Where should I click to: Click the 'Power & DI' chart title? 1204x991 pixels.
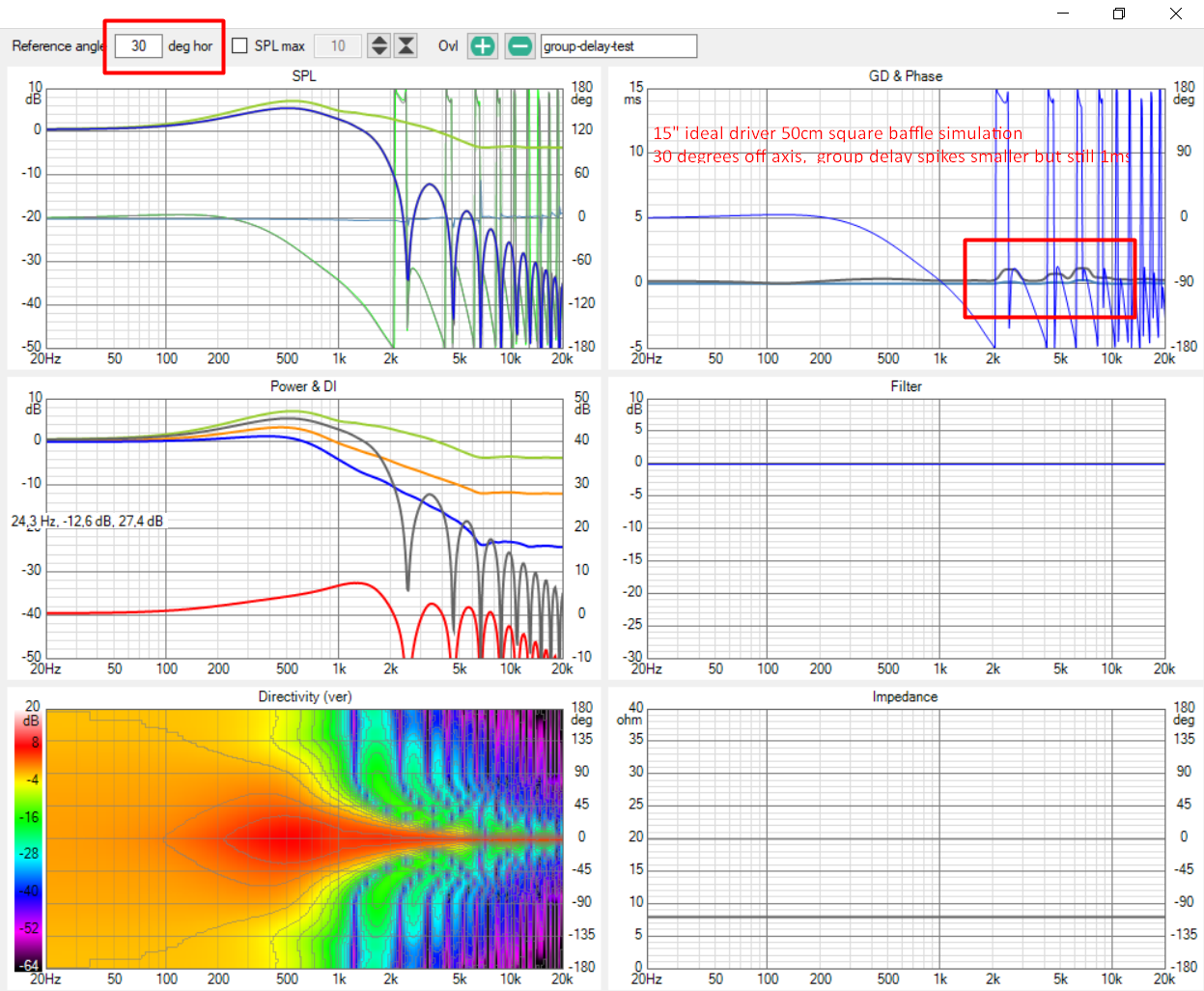pos(303,386)
